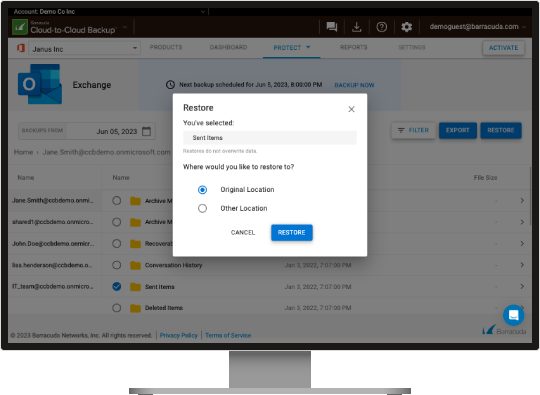
Task: Click the Barracuda Cloud-to-Cloud Backup logo
Action: 20,27
